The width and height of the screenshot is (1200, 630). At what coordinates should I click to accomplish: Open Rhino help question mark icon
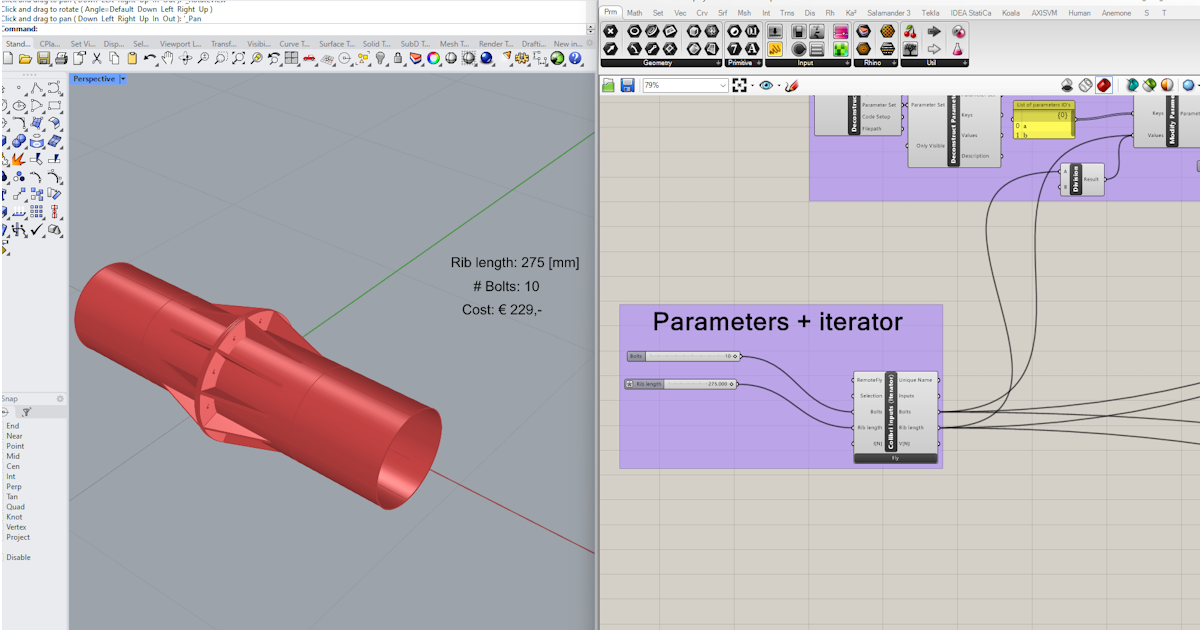(575, 59)
